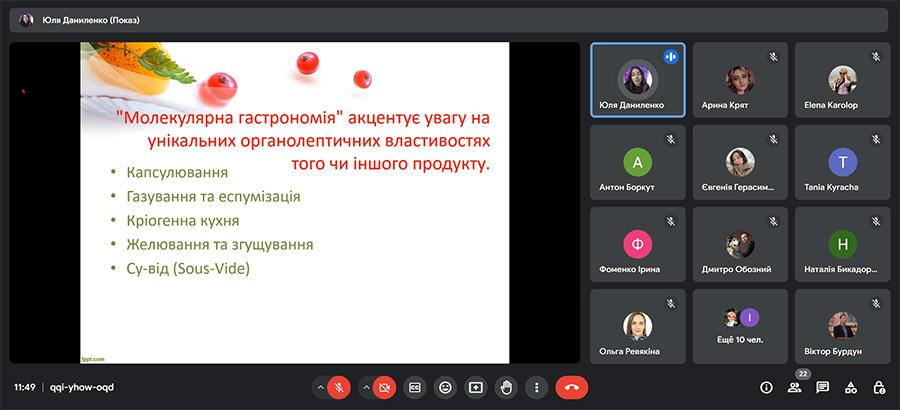Show the participants list with 22 badge
This screenshot has width=900, height=410.
[794, 388]
